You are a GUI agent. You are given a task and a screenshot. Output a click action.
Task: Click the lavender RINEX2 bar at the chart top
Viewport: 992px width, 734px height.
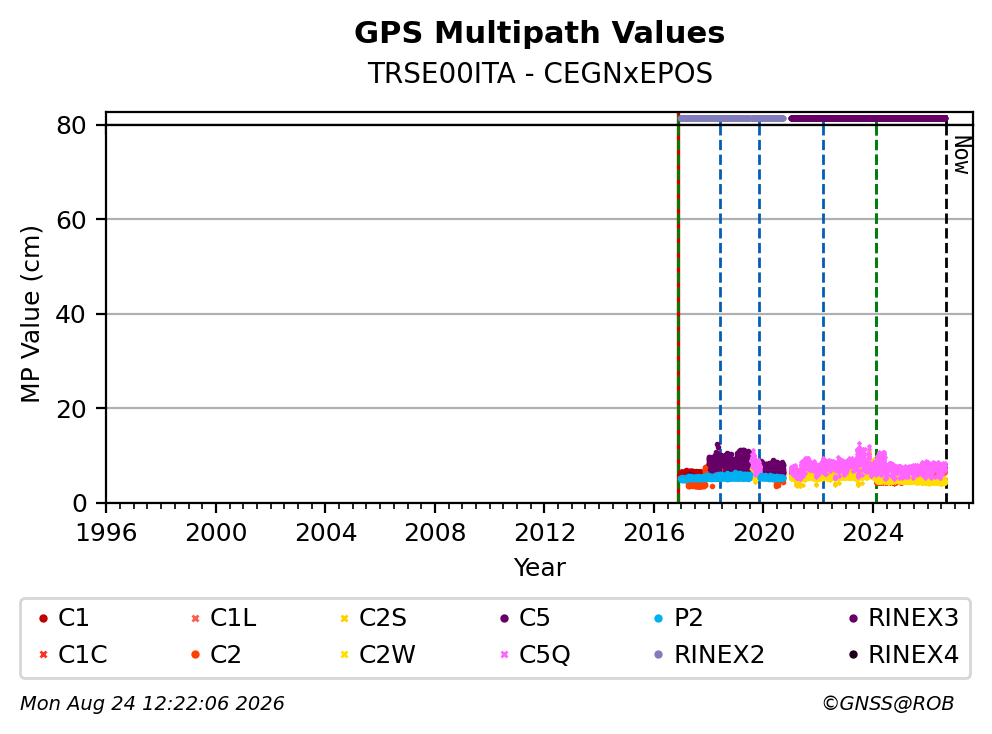coord(732,118)
